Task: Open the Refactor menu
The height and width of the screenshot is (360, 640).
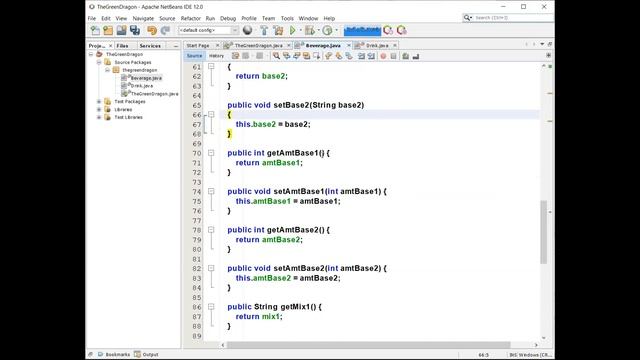Action: point(191,18)
